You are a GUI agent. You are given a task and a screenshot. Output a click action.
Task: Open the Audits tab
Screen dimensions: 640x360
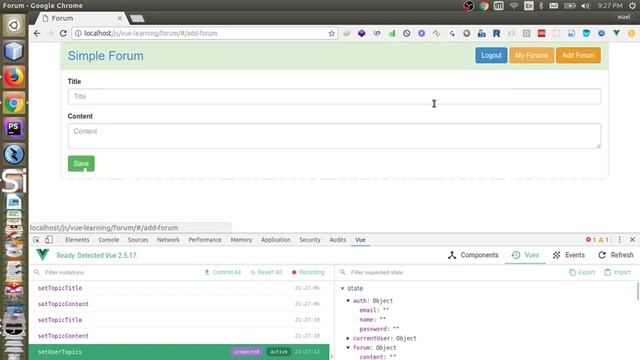click(338, 240)
